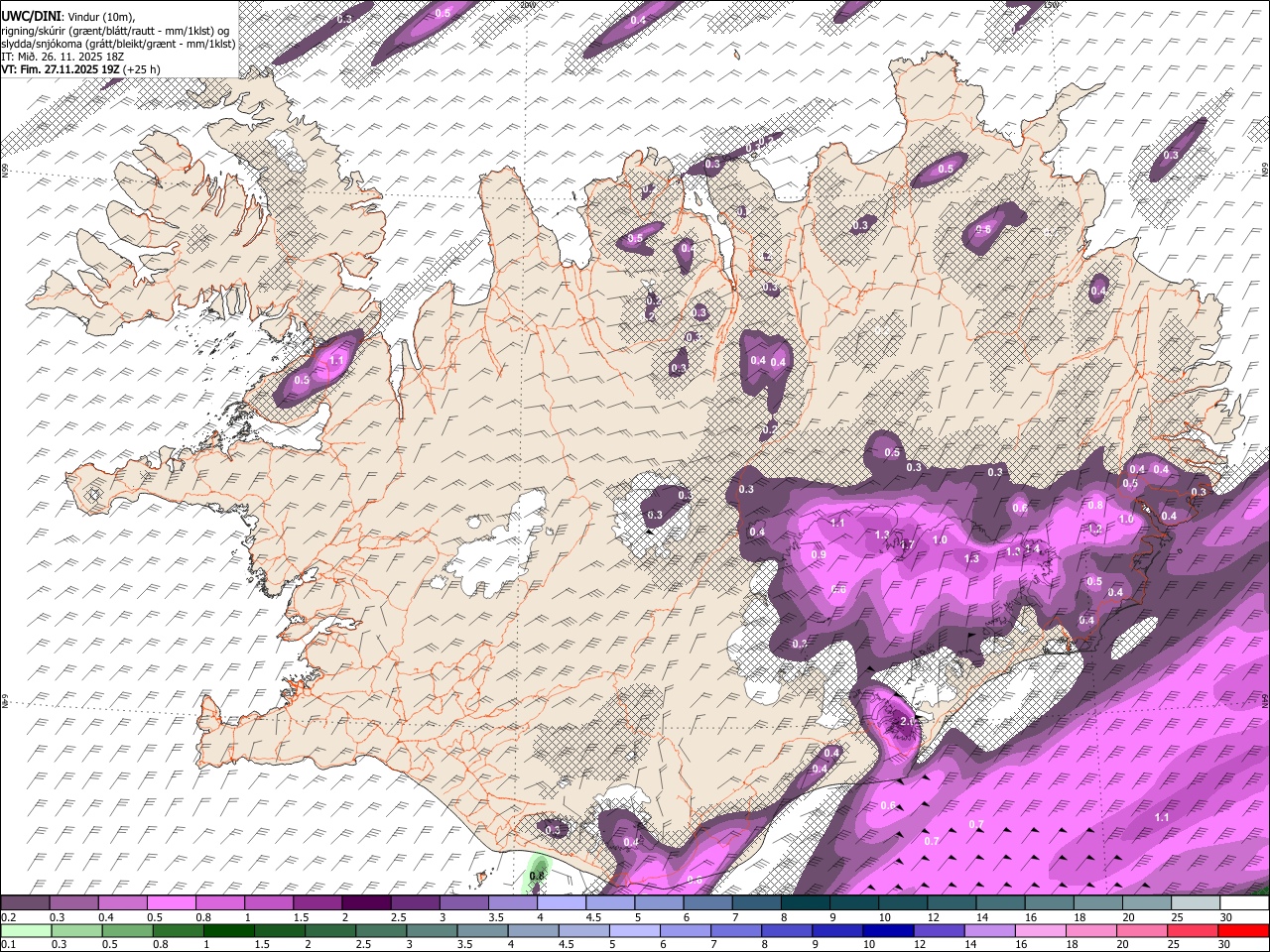Pick the bright pink 0.5 swatch in upper legend
This screenshot has width=1270, height=952.
171,903
